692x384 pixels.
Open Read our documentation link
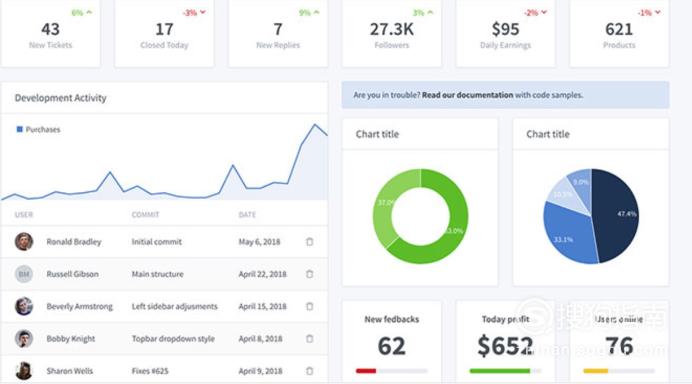[467, 95]
